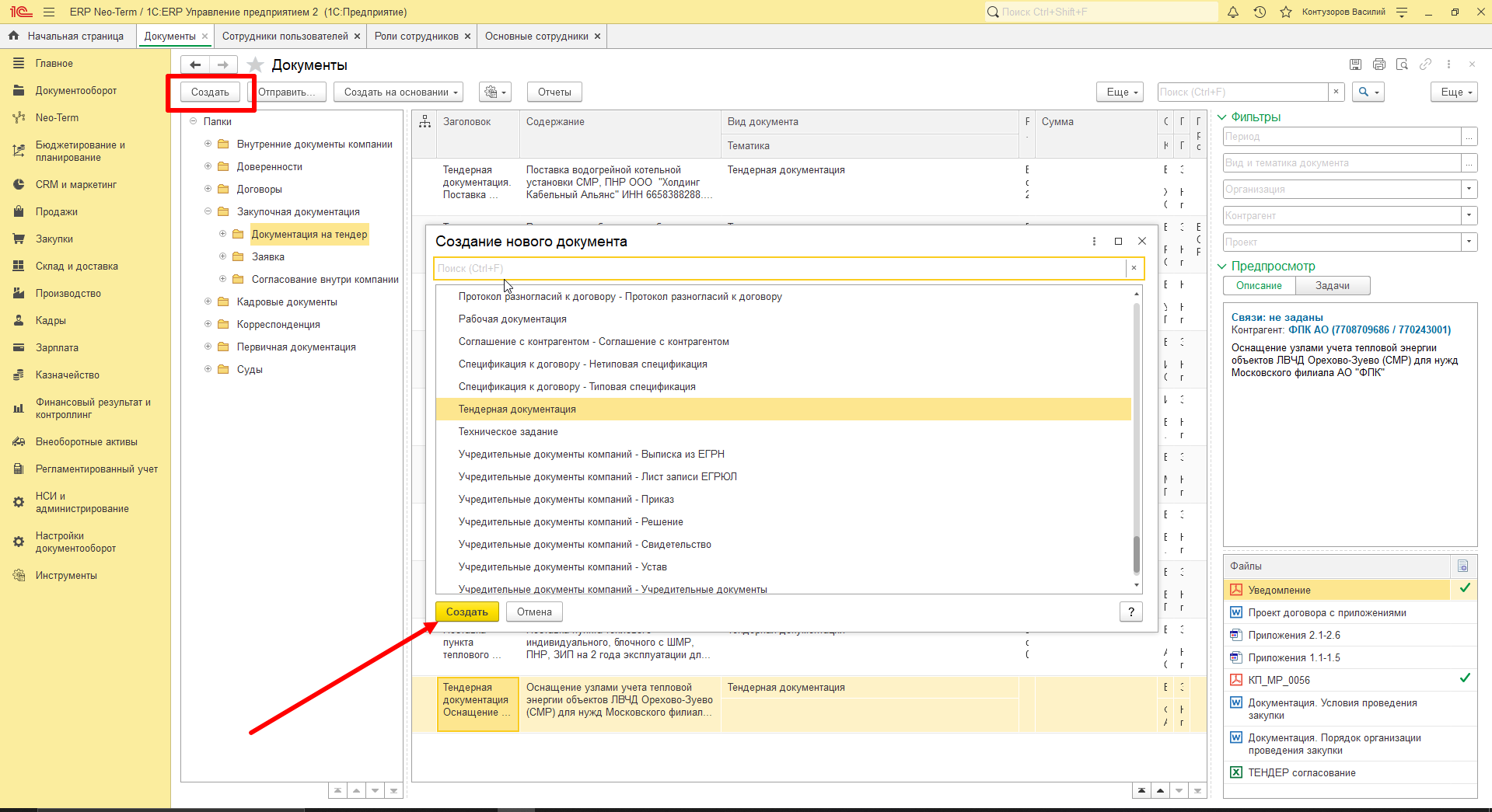Click the file properties icon in Файлы header
Viewport: 1492px width, 812px height.
click(x=1462, y=566)
